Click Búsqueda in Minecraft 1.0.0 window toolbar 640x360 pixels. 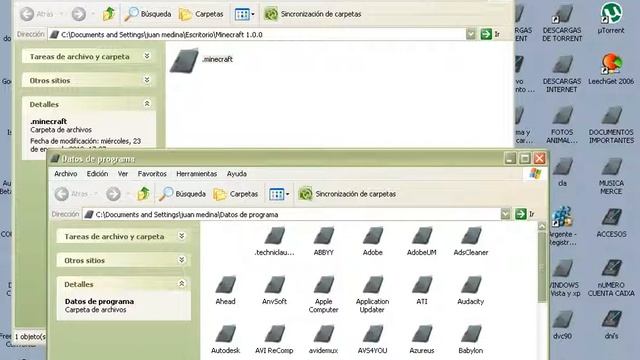148,14
